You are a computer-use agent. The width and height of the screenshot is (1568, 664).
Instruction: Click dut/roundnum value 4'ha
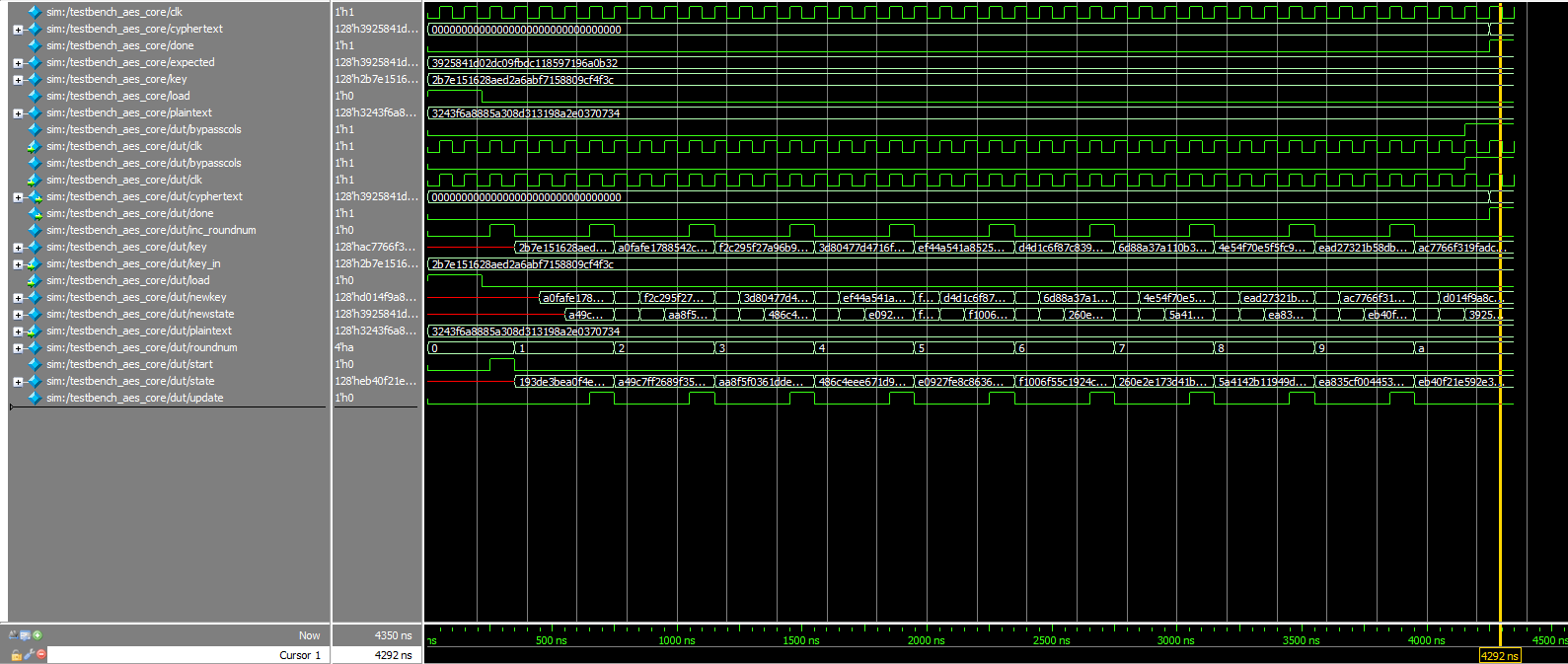click(x=343, y=347)
